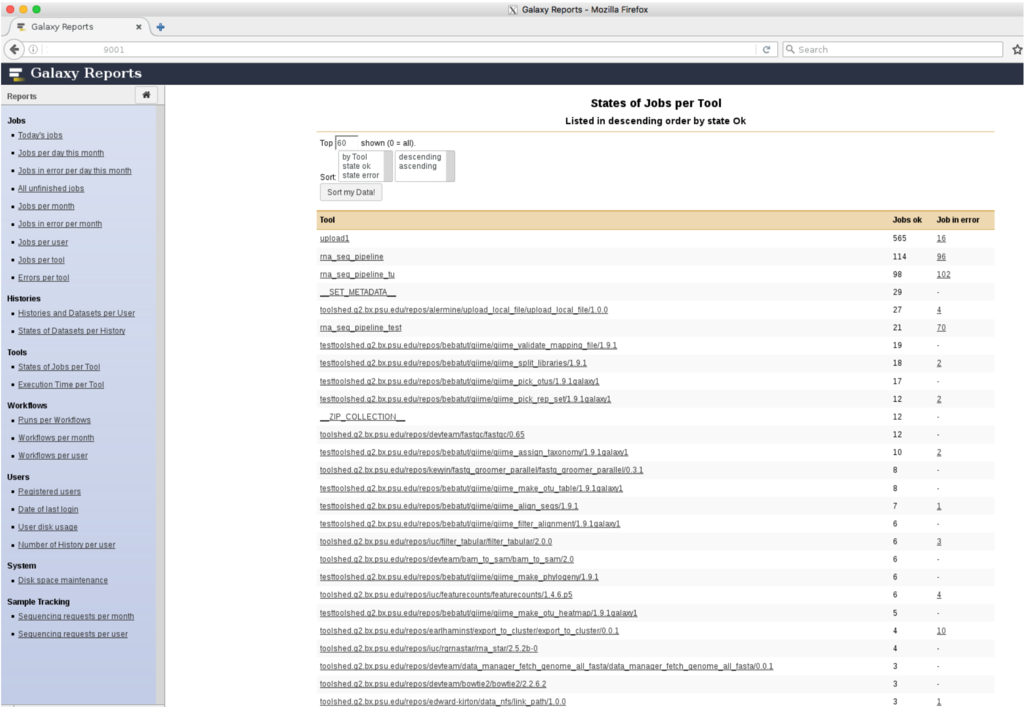Open States of Jobs per Tool
This screenshot has height=707, width=1024.
(59, 367)
